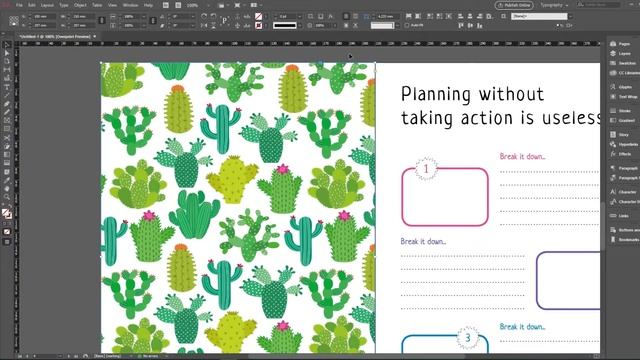Click the Adobe Stock icon in app bar
The height and width of the screenshot is (360, 640).
(178, 5)
